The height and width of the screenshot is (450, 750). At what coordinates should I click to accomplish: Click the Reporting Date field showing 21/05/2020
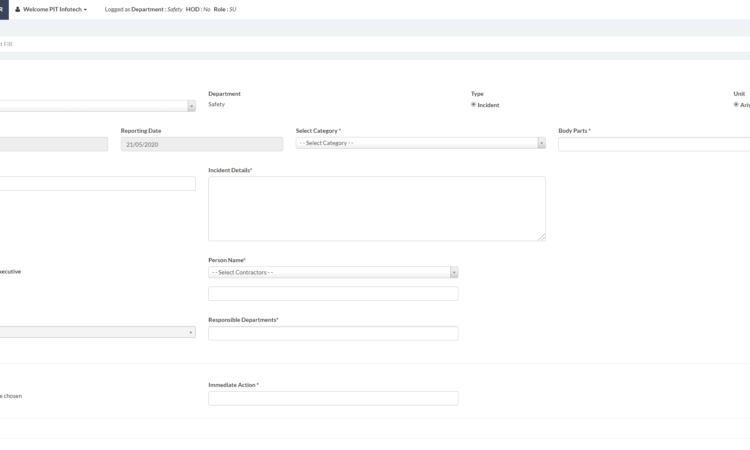(201, 144)
